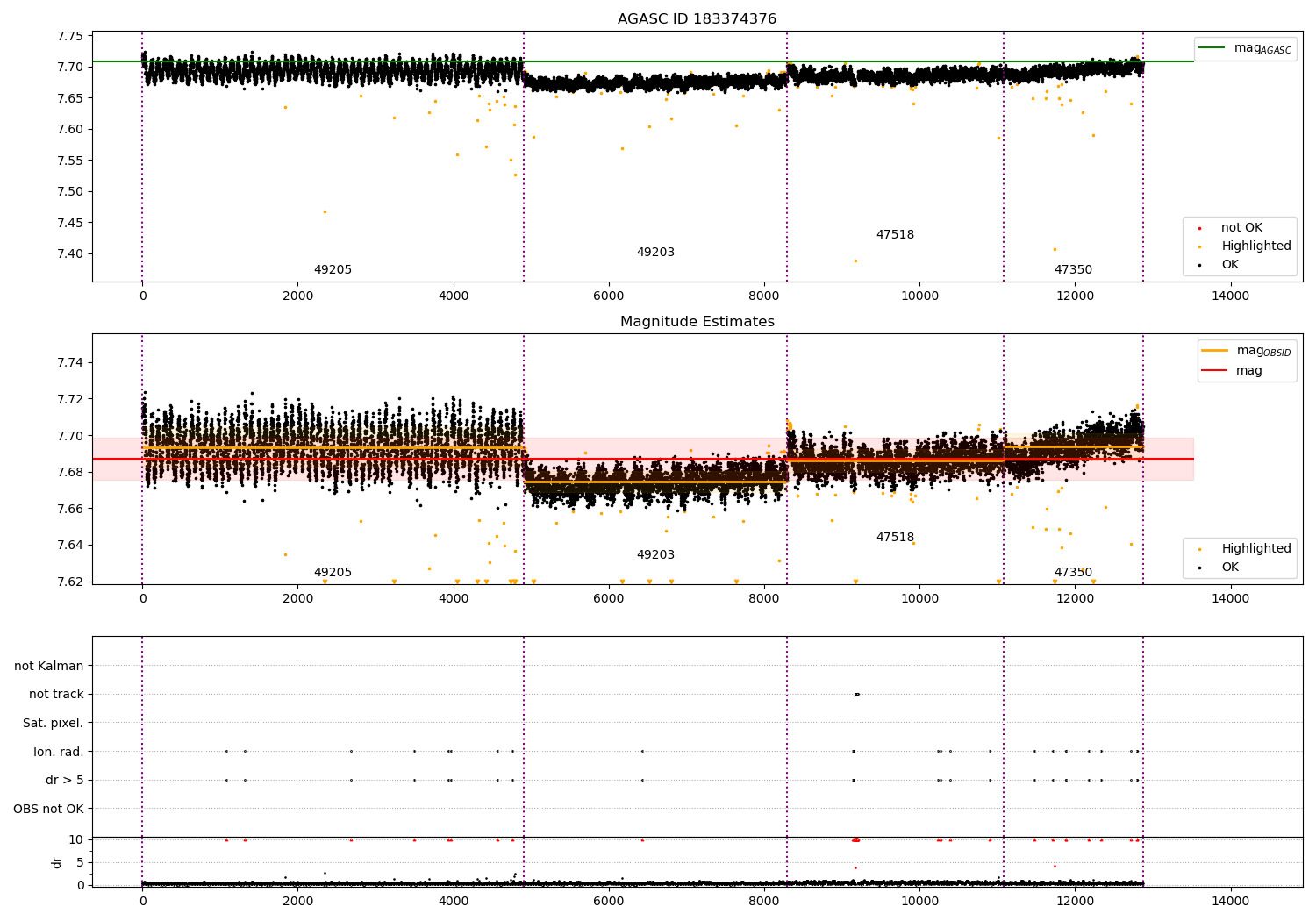Click obsid label 47350 in the top panel
The width and height of the screenshot is (1316, 921).
pos(1073,270)
